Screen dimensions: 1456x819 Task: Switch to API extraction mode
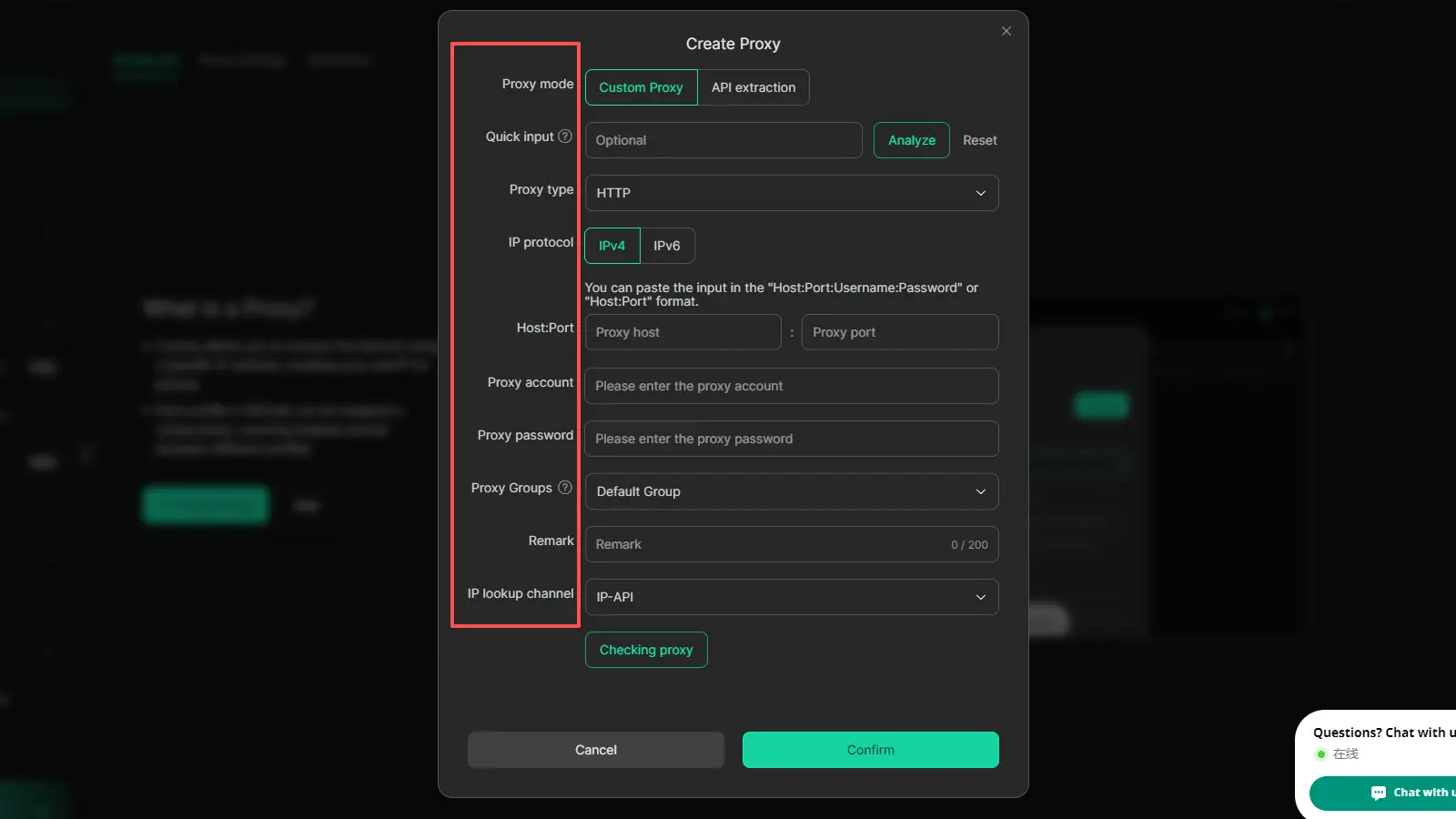coord(753,87)
